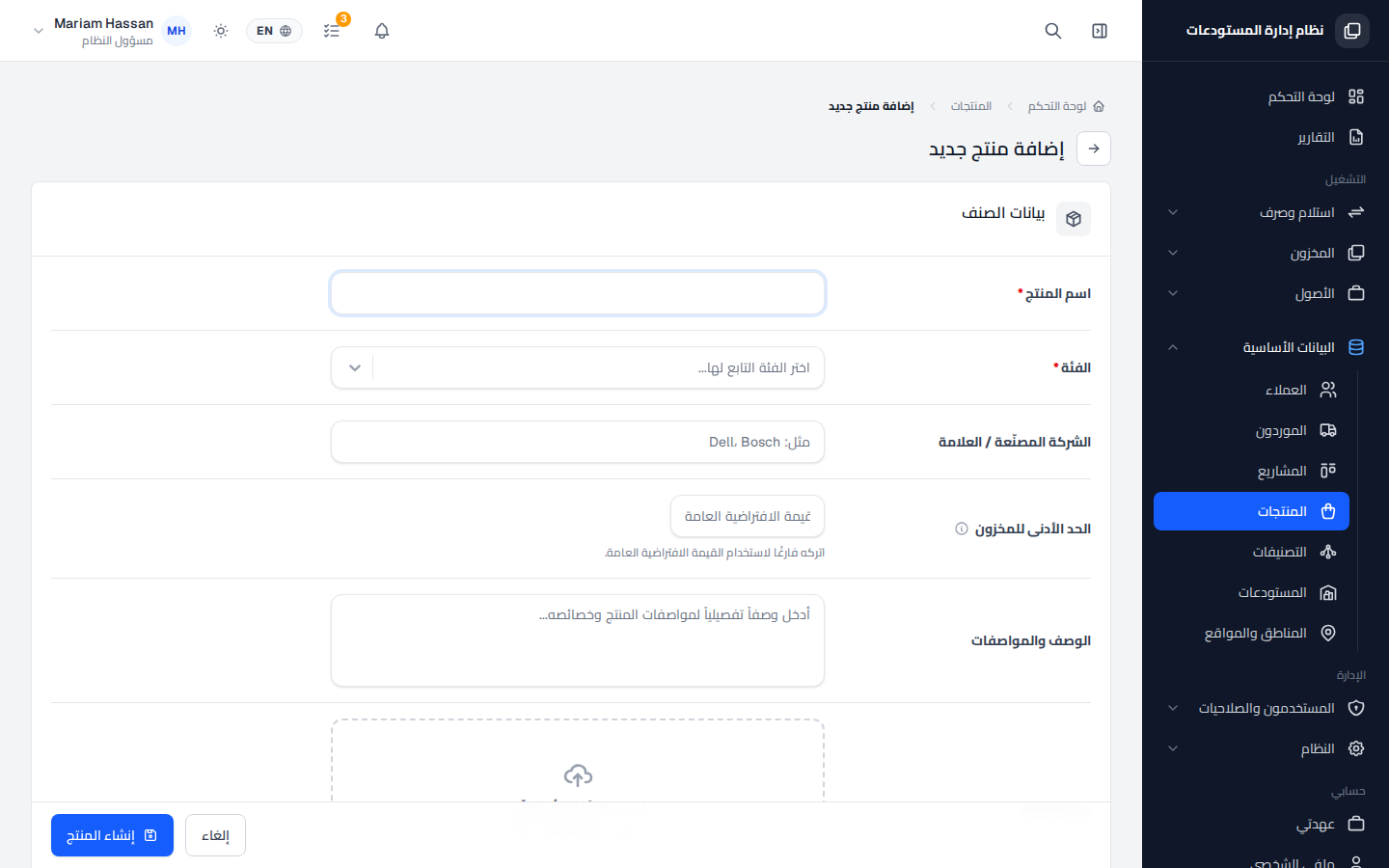1389x868 pixels.
Task: Click the app logo icon in the sidebar header
Action: click(1352, 31)
